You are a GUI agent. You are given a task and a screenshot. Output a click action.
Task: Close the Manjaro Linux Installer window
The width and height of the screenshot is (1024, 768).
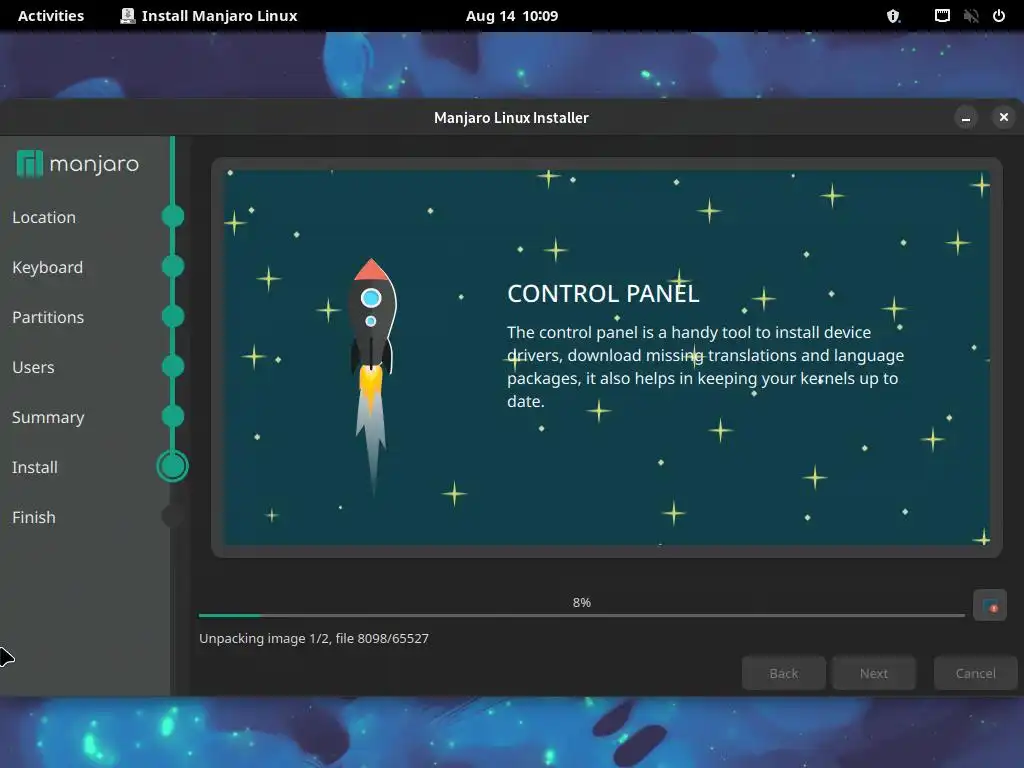(x=1004, y=117)
